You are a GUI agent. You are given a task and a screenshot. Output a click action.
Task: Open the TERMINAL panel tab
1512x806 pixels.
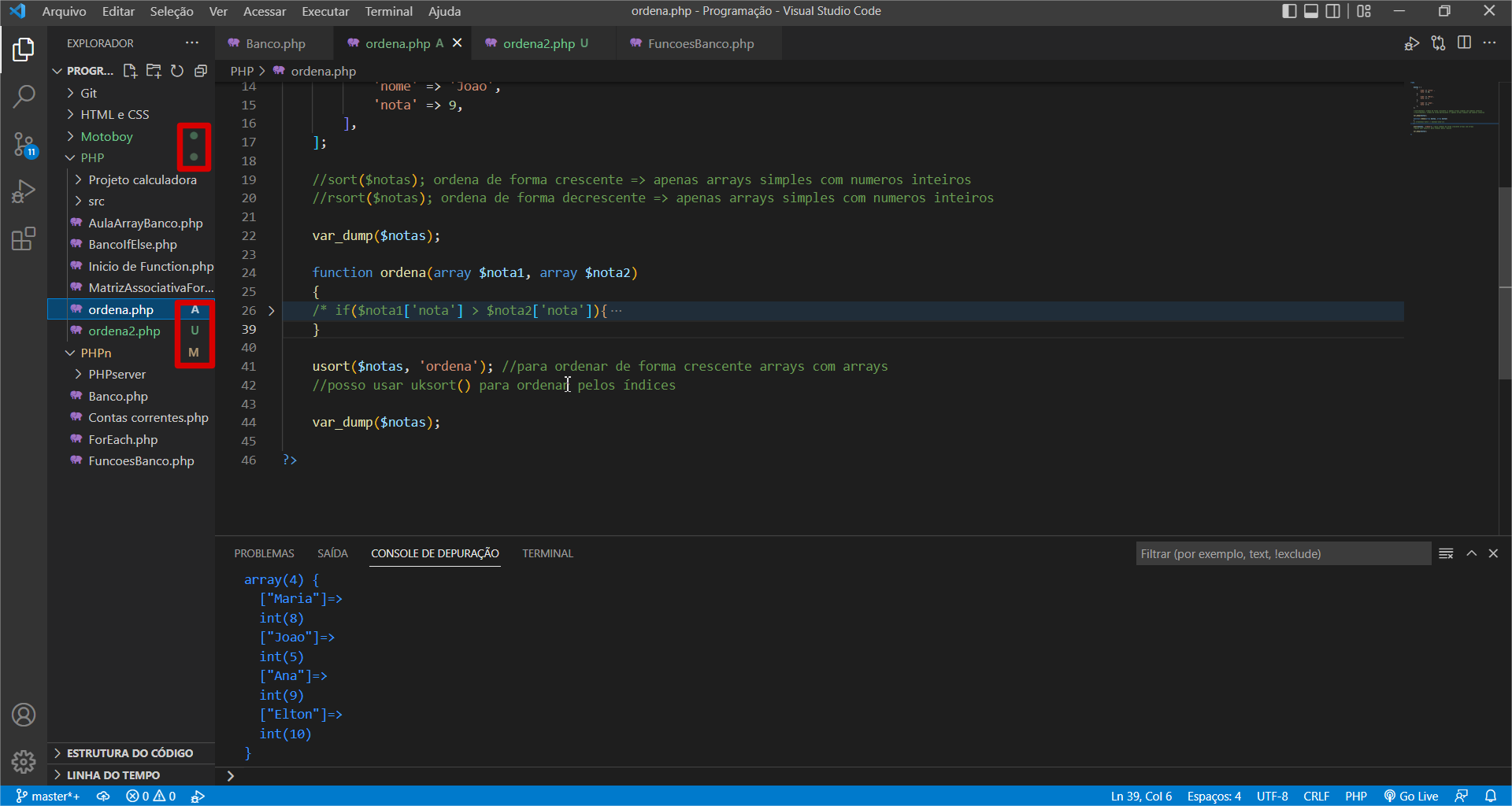[x=547, y=553]
